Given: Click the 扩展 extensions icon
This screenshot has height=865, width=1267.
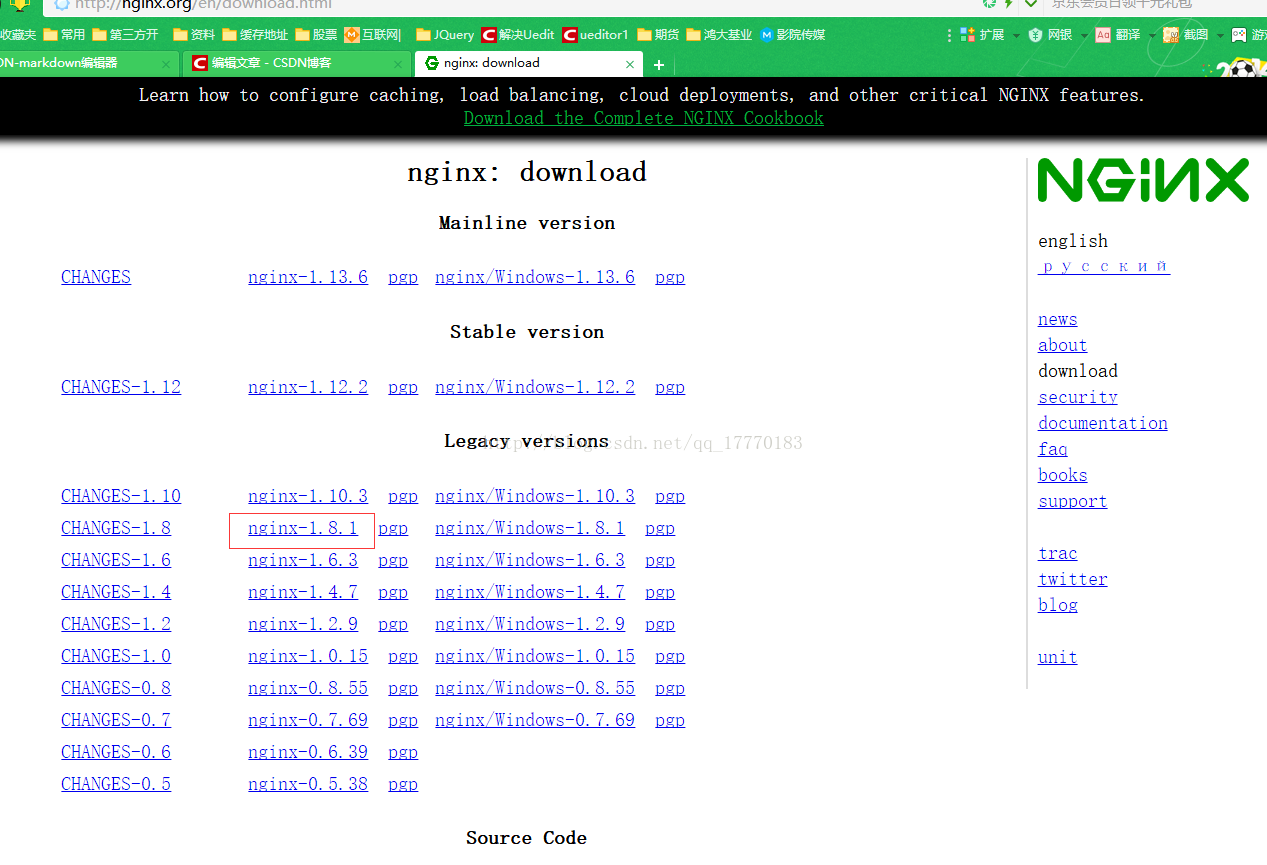Looking at the screenshot, I should click(x=968, y=35).
